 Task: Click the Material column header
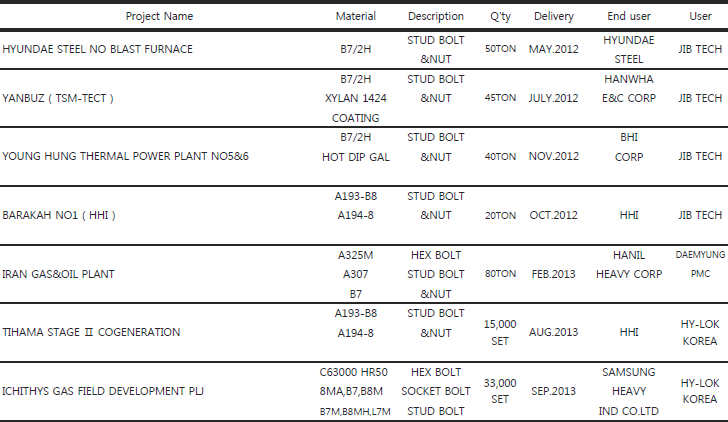(356, 16)
